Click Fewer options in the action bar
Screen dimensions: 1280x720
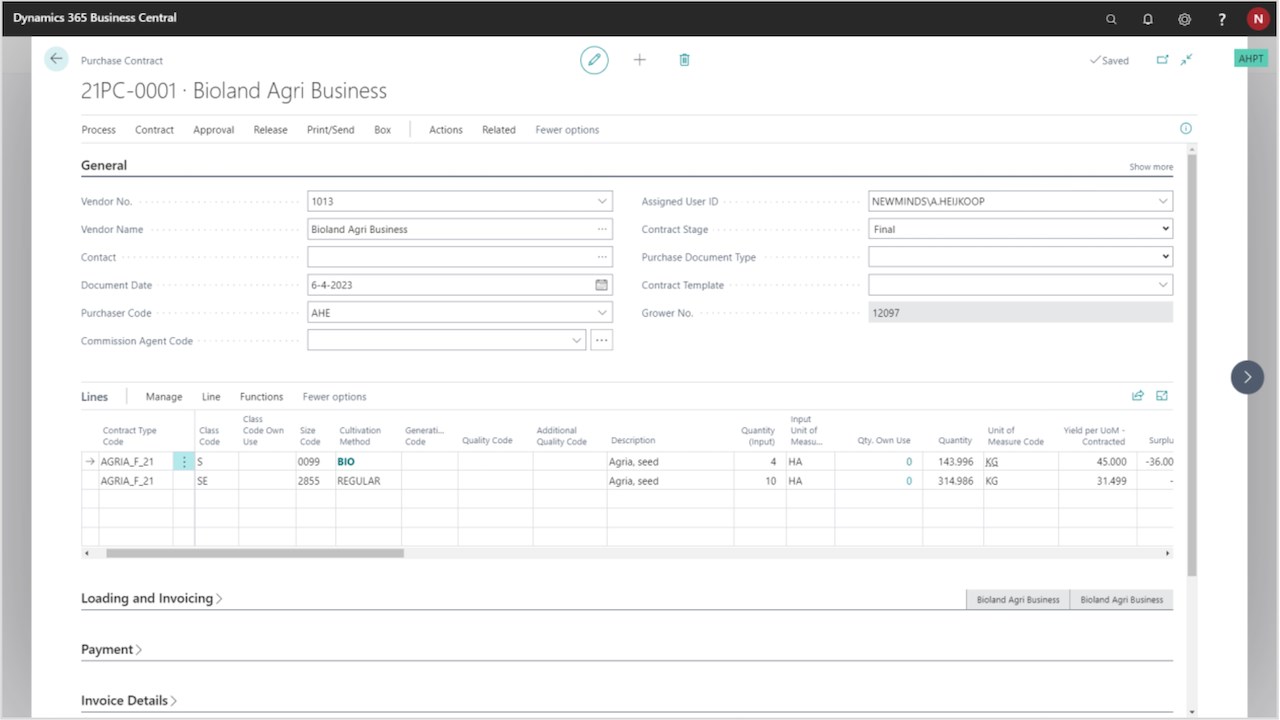(567, 130)
